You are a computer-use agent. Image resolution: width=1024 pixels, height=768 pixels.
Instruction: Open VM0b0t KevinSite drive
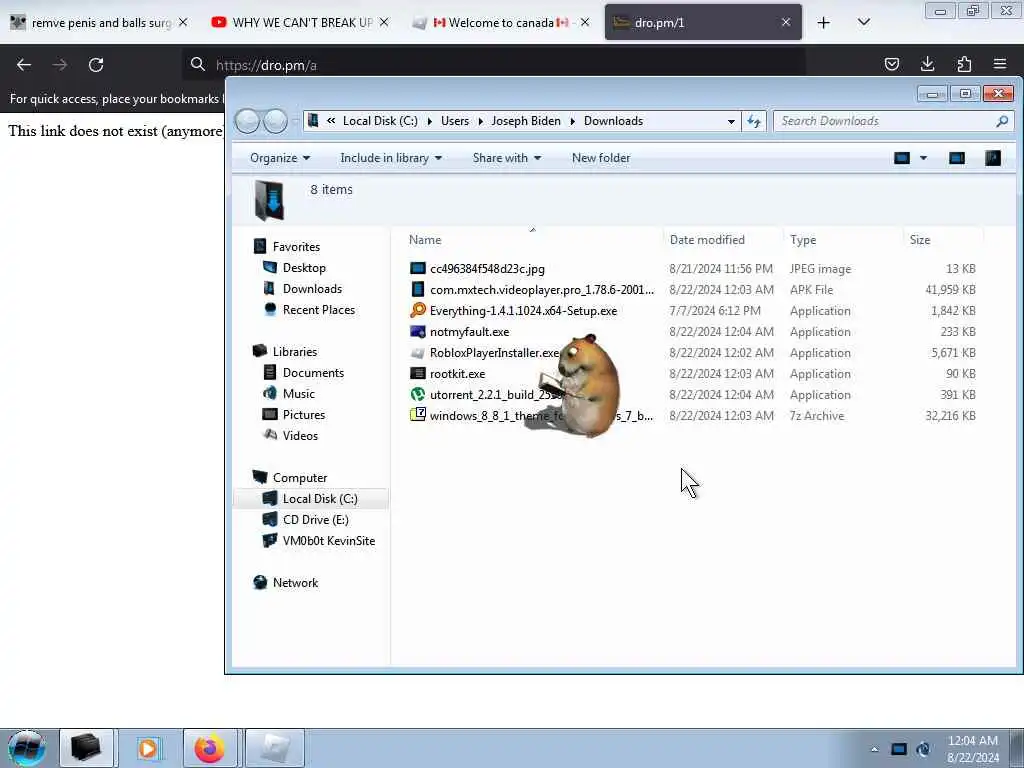(328, 541)
